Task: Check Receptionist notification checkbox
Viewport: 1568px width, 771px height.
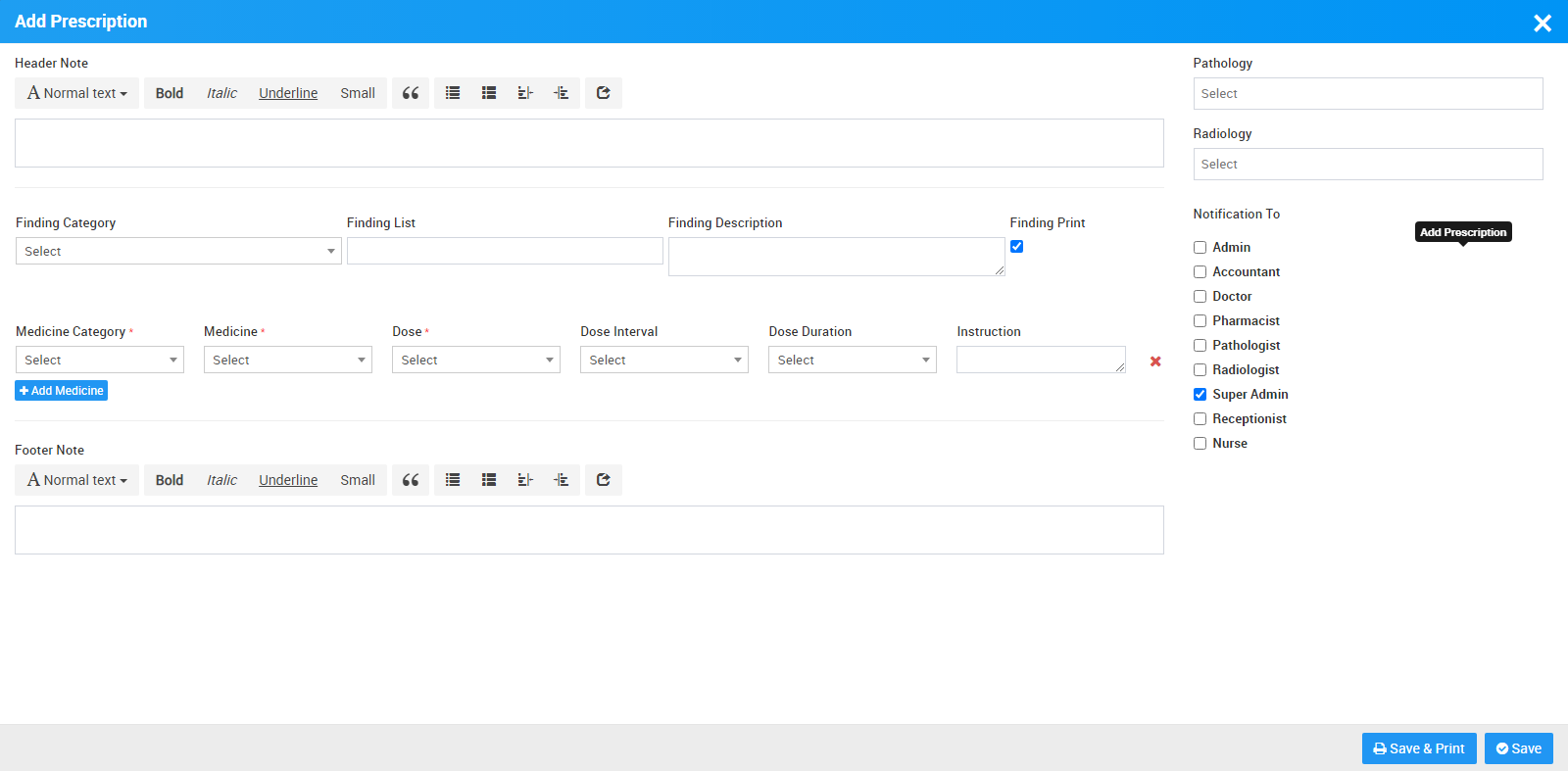Action: 1200,419
